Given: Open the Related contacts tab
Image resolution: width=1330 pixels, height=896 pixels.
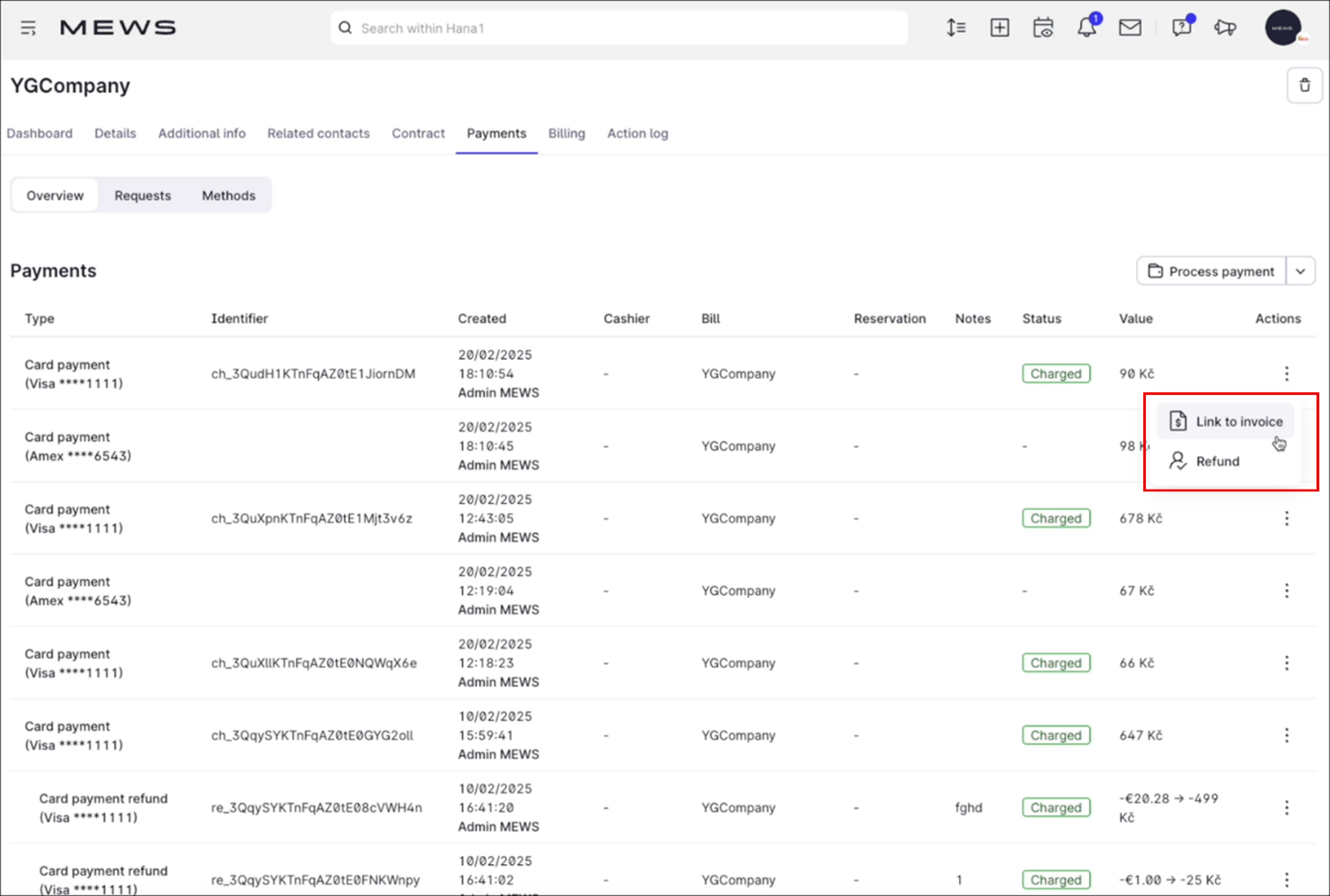Looking at the screenshot, I should [x=318, y=133].
